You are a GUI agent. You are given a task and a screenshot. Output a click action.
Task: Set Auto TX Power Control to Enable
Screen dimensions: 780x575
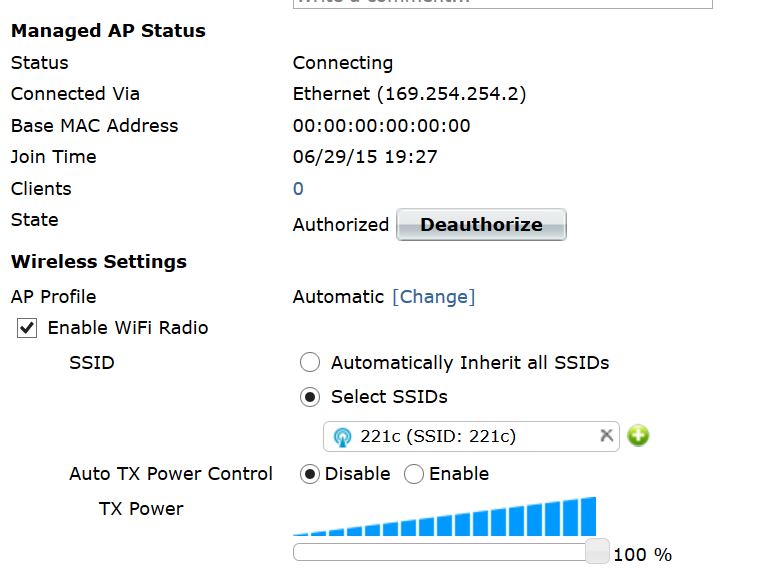pos(414,474)
